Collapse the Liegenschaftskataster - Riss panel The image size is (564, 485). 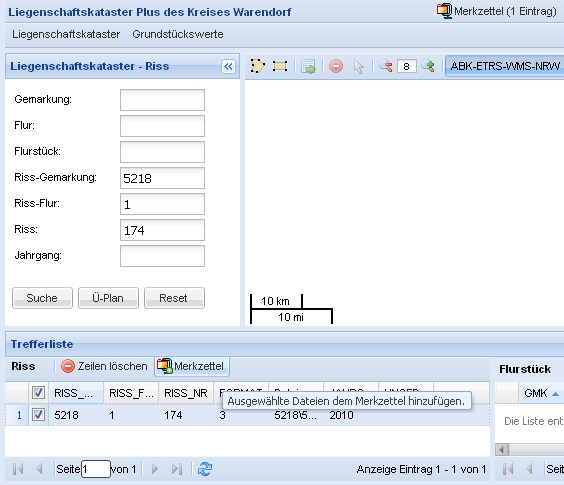pyautogui.click(x=228, y=67)
